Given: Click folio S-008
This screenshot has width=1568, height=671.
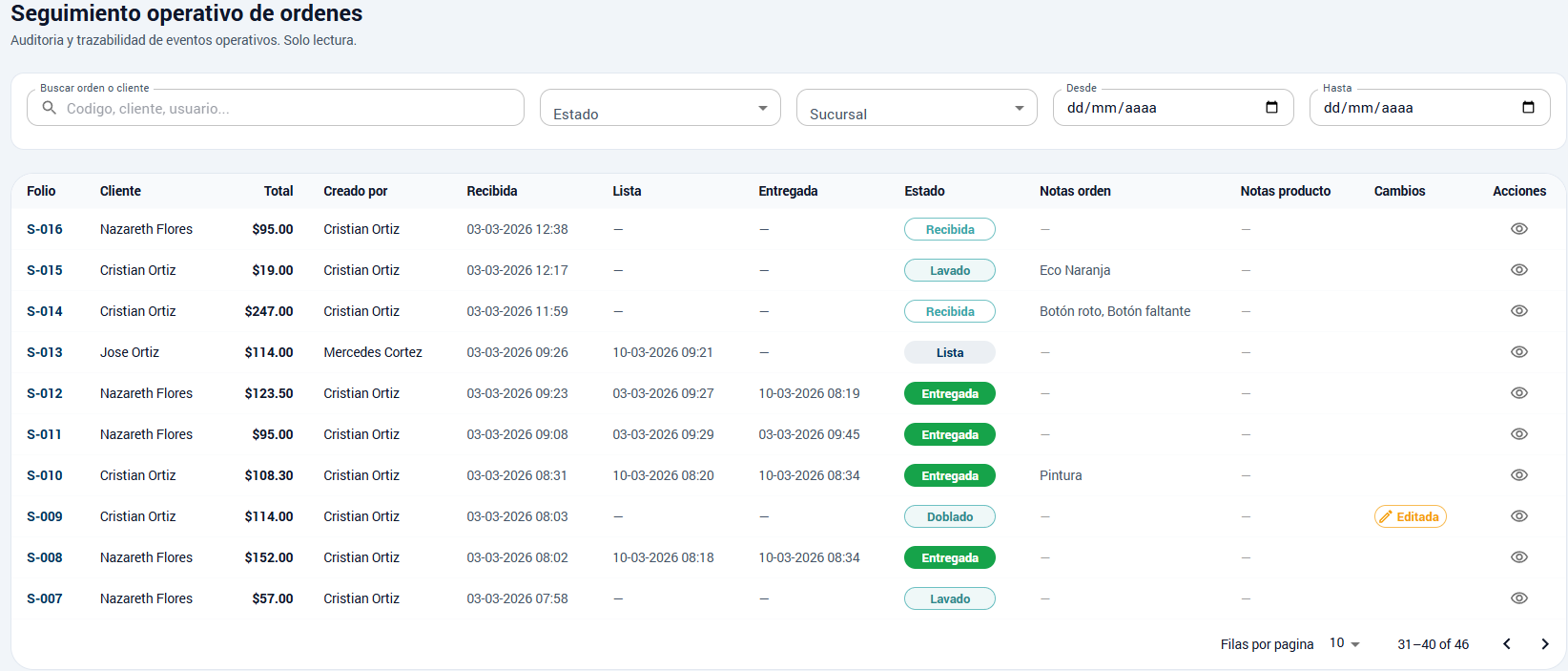Looking at the screenshot, I should [x=45, y=557].
